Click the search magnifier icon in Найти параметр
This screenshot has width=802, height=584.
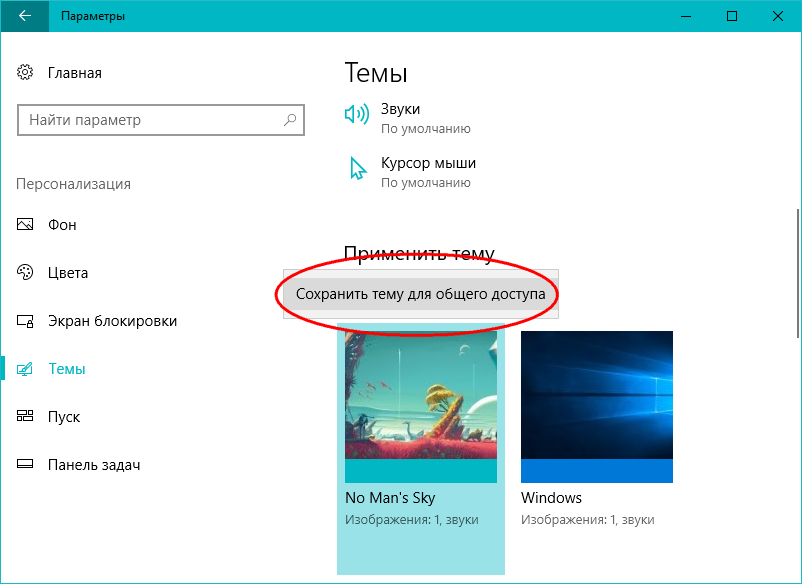pyautogui.click(x=290, y=120)
